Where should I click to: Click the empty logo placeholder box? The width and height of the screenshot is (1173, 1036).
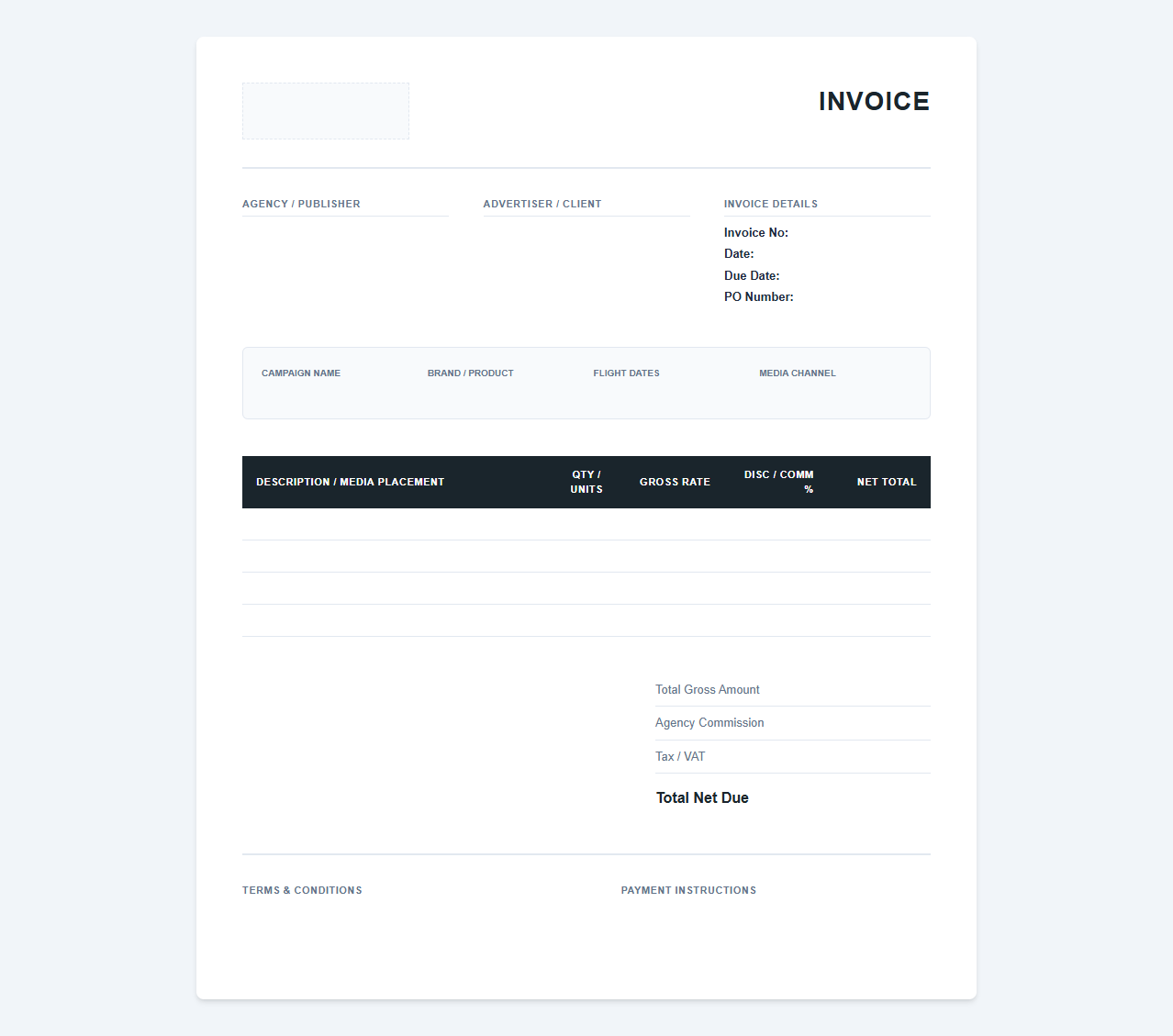tap(326, 111)
